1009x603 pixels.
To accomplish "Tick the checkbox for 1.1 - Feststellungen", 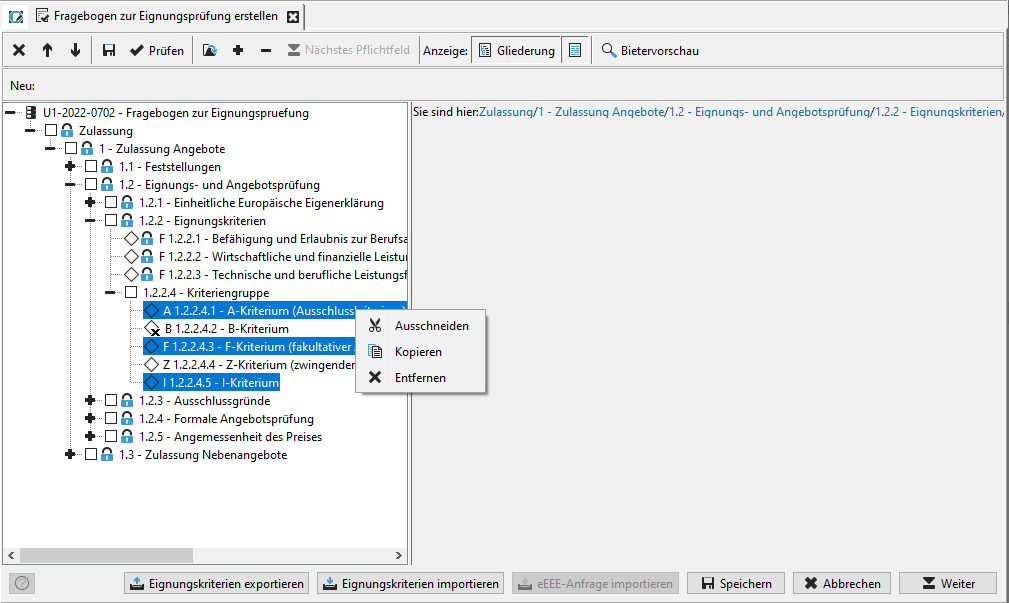I will tap(91, 167).
